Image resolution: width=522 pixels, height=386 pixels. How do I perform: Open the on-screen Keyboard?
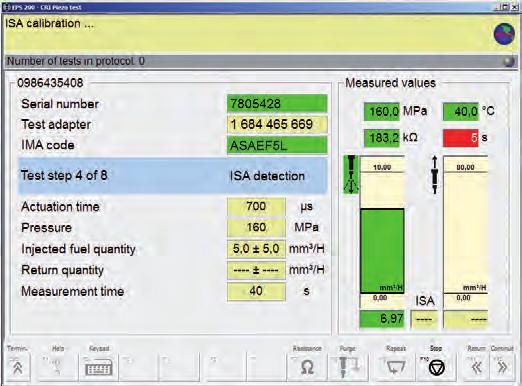pos(99,367)
